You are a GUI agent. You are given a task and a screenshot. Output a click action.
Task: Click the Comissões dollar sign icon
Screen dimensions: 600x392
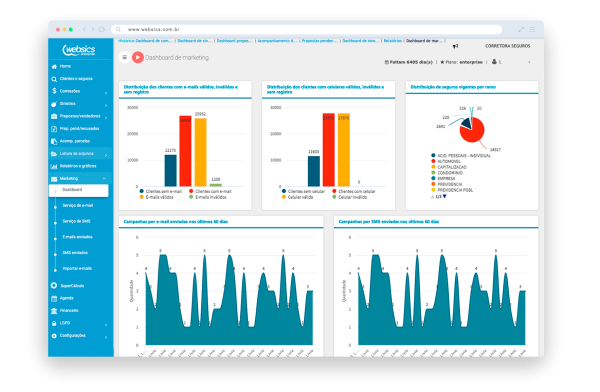click(54, 91)
